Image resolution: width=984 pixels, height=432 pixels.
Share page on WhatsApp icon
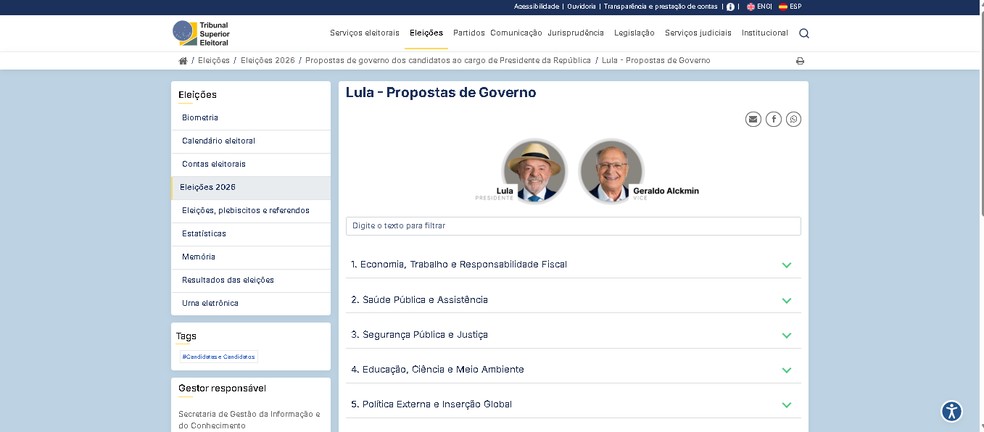click(x=794, y=119)
